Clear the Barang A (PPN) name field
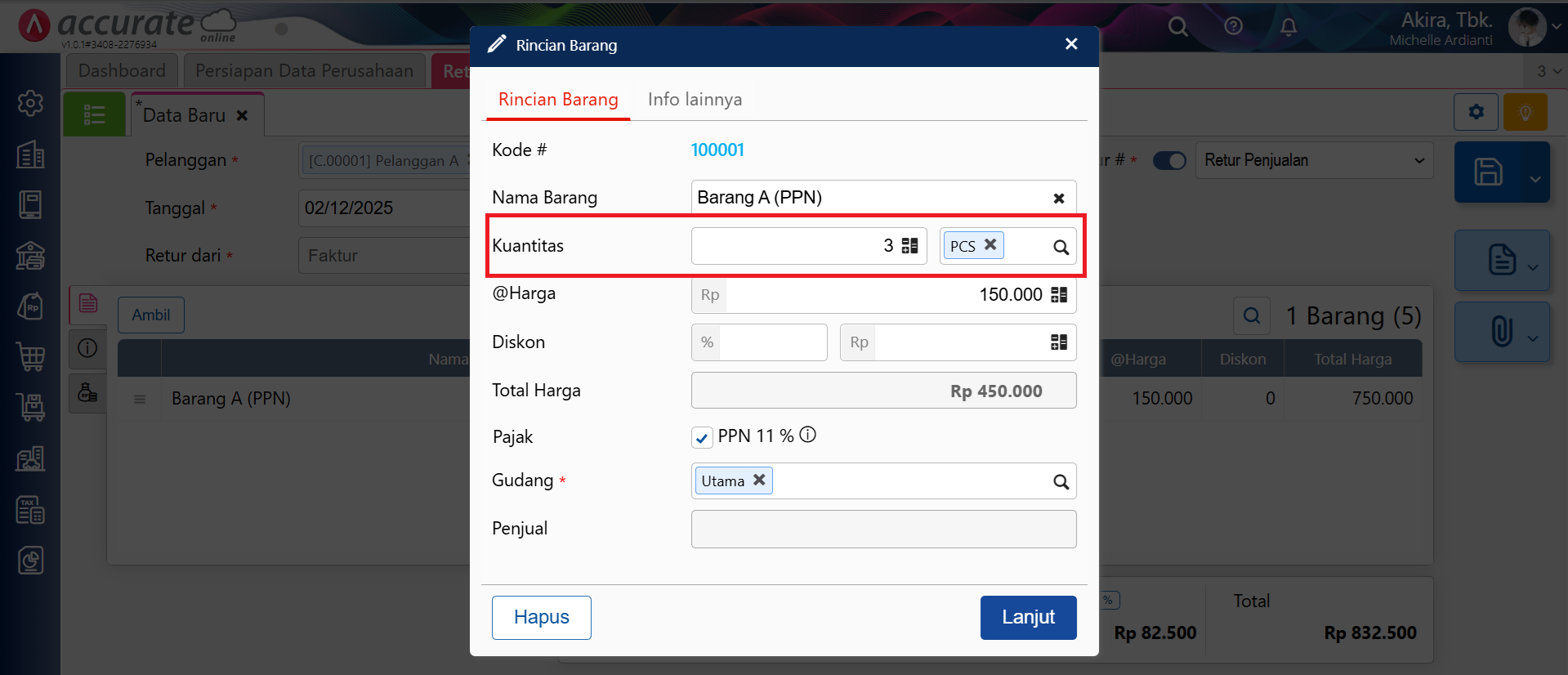 1058,199
